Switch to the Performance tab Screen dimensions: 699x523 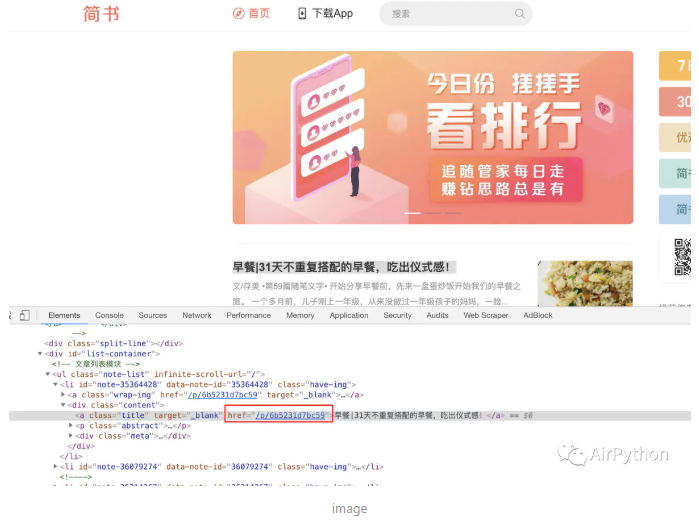[x=249, y=315]
